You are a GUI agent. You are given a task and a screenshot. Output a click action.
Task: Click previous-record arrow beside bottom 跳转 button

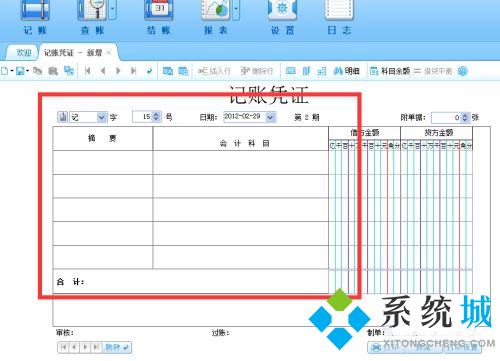[x=74, y=347]
